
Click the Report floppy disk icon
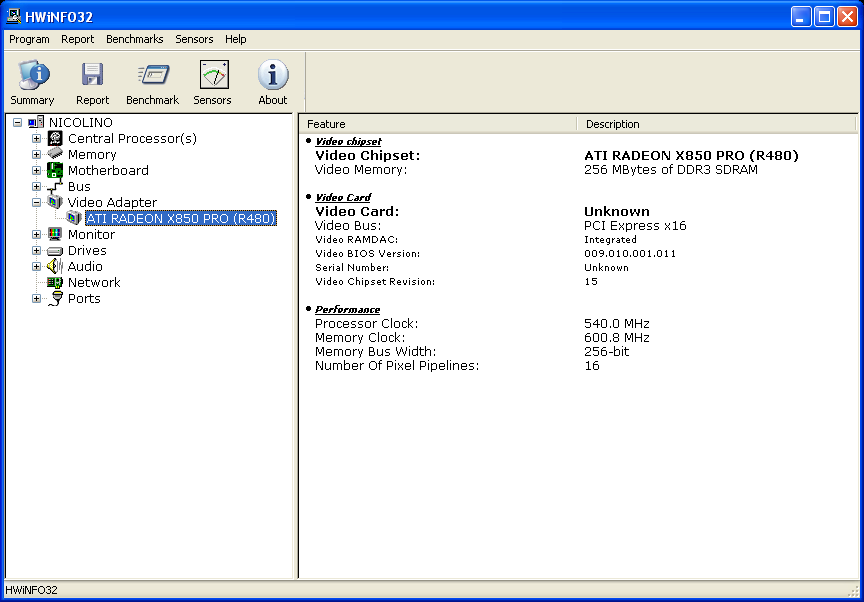(x=92, y=74)
